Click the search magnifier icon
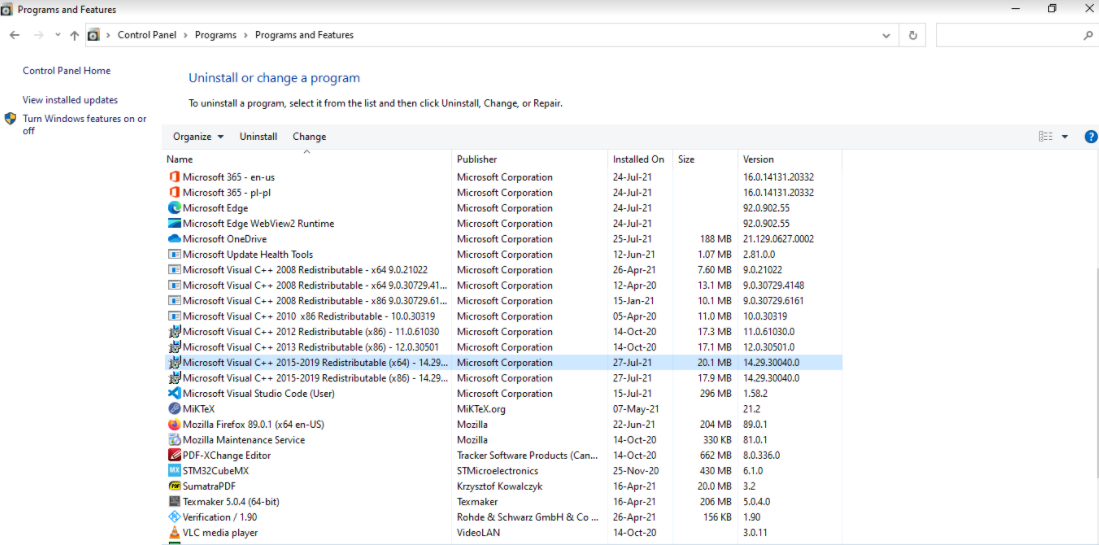This screenshot has height=545, width=1099. 1088,35
